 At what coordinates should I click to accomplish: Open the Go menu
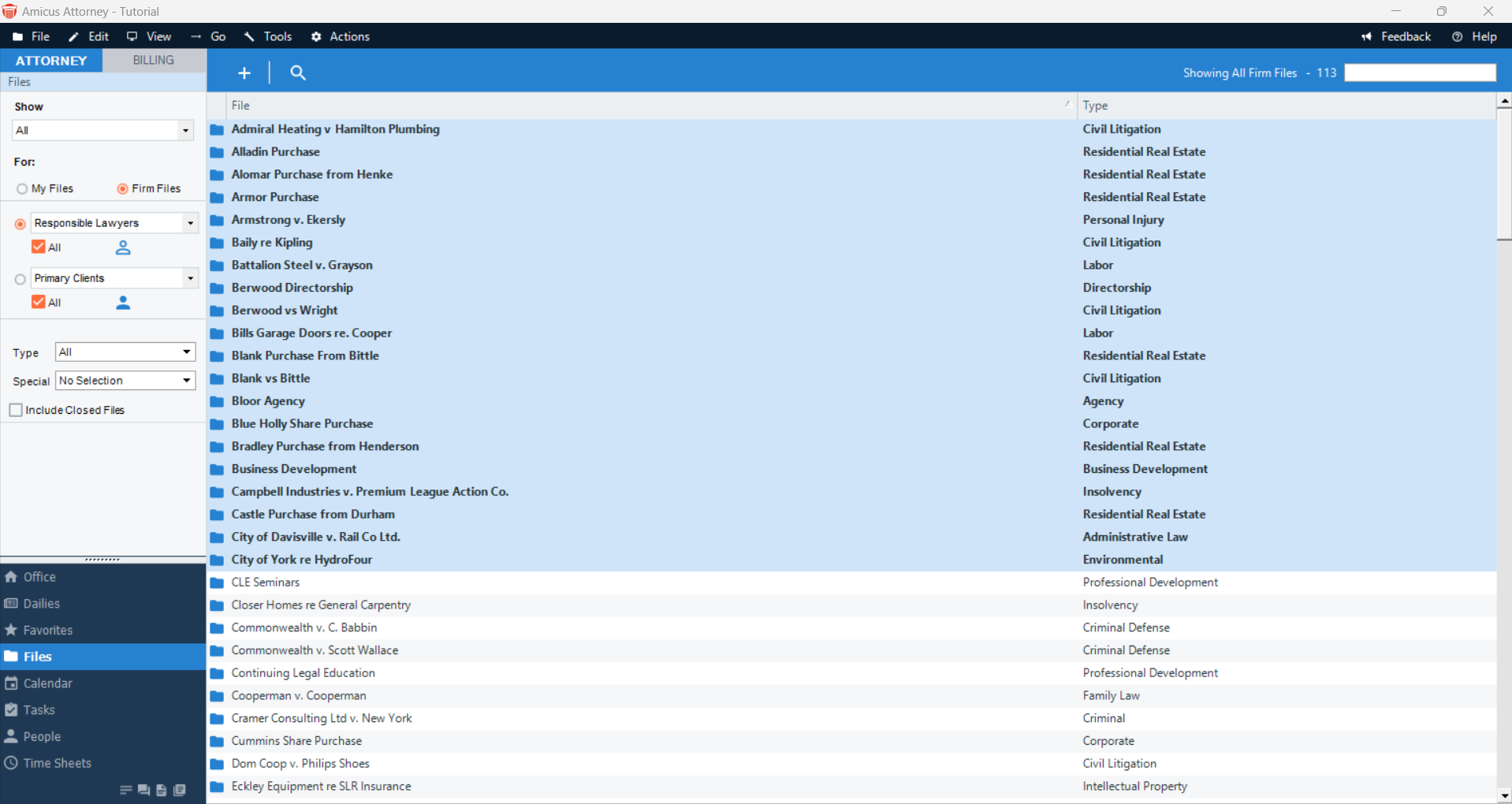209,36
